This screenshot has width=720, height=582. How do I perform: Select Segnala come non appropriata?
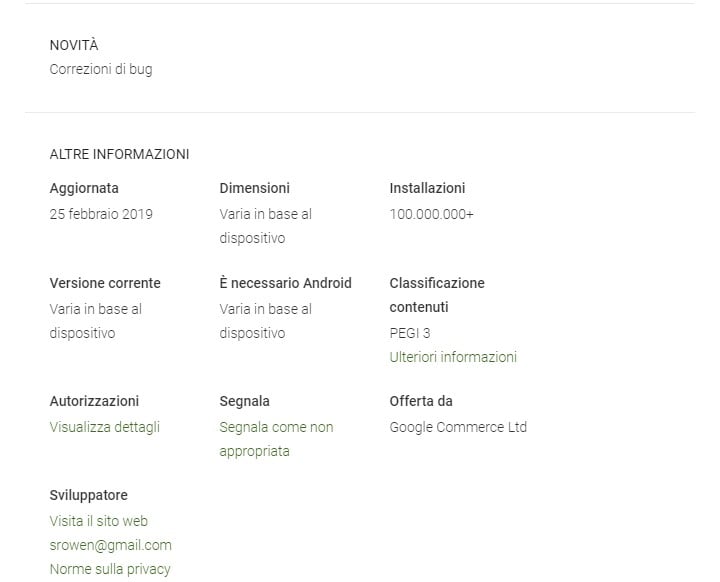point(276,427)
